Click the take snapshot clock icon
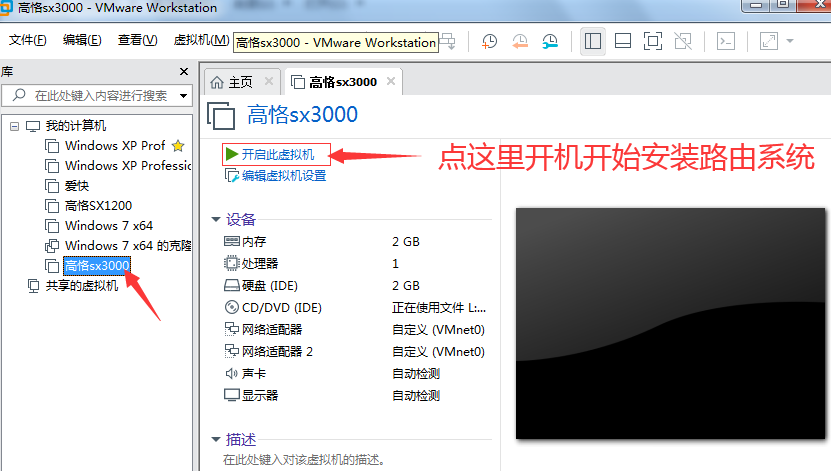Image resolution: width=831 pixels, height=471 pixels. (489, 41)
